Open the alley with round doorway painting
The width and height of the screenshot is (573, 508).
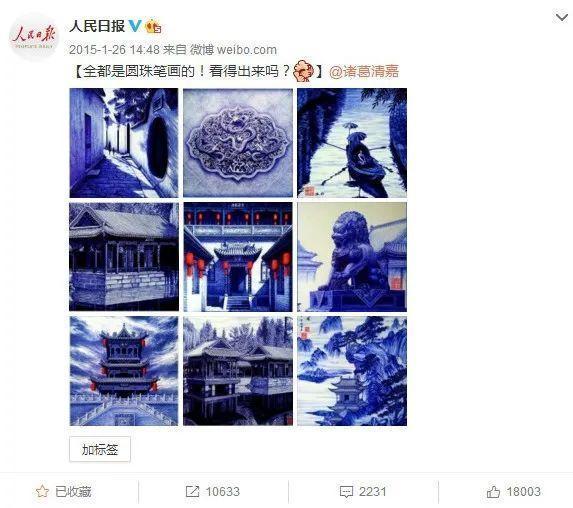[x=124, y=143]
